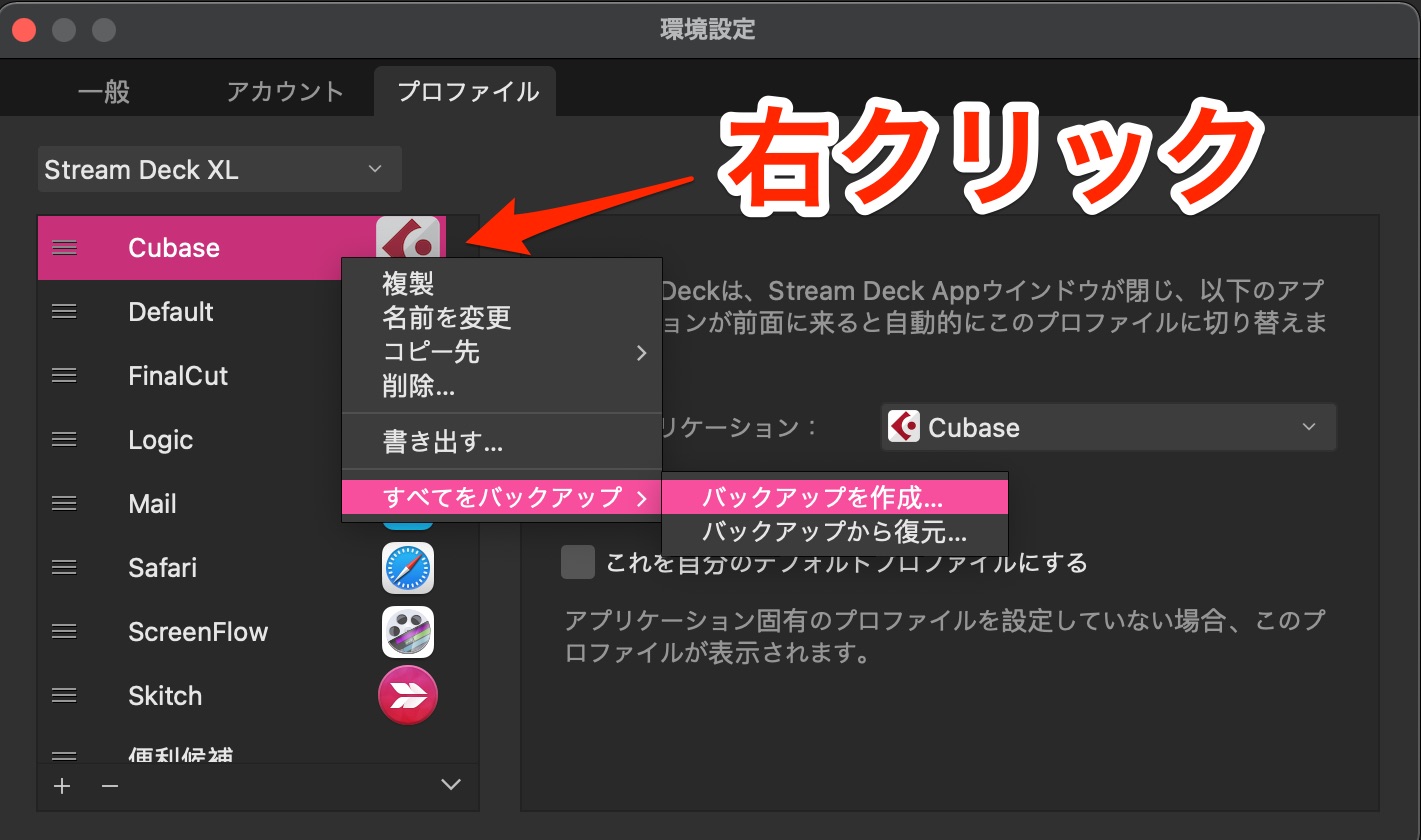The width and height of the screenshot is (1421, 840).
Task: Open the application selector showing Cubase
Action: click(x=1108, y=427)
